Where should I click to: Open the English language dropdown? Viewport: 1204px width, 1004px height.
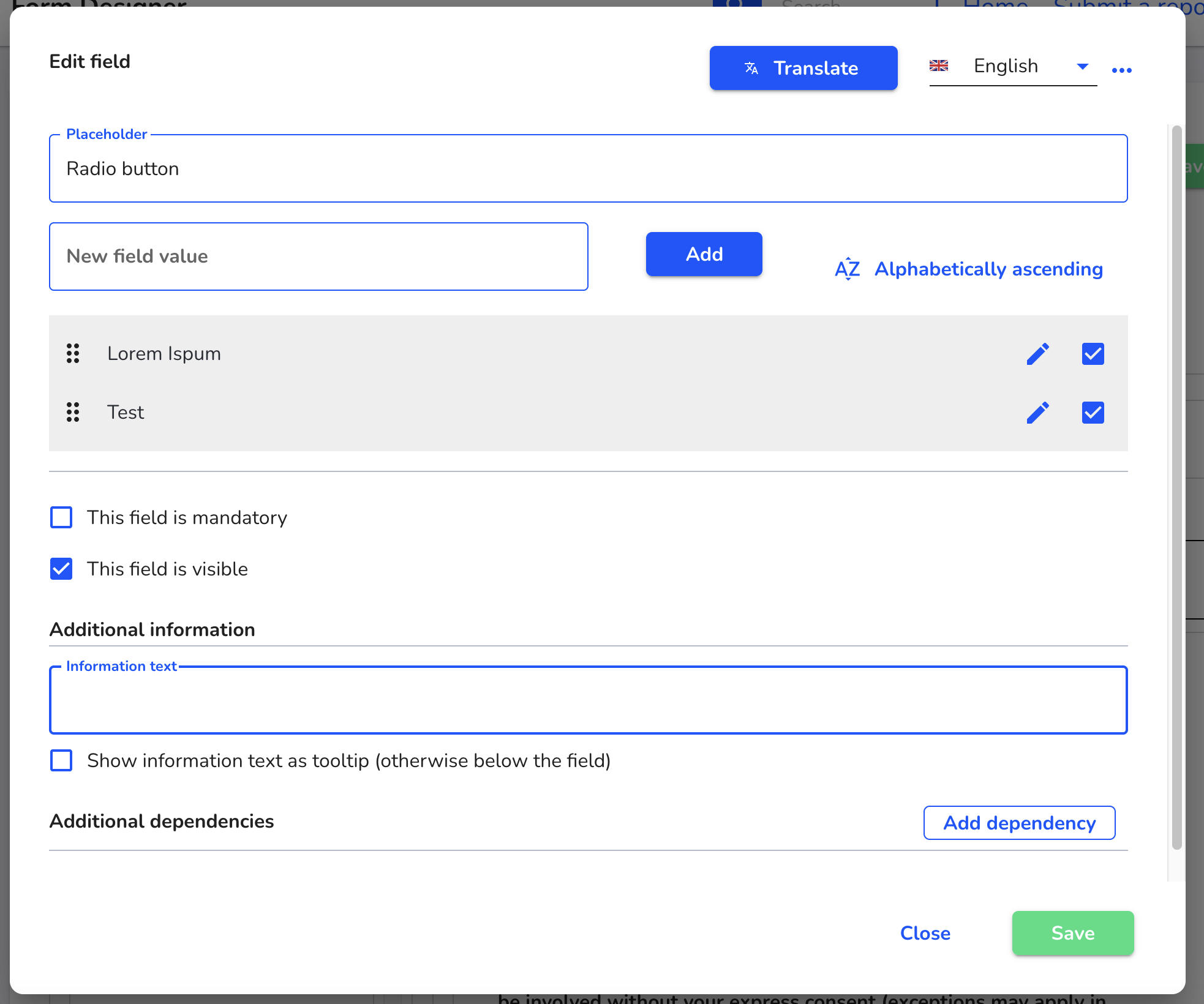pos(1013,66)
